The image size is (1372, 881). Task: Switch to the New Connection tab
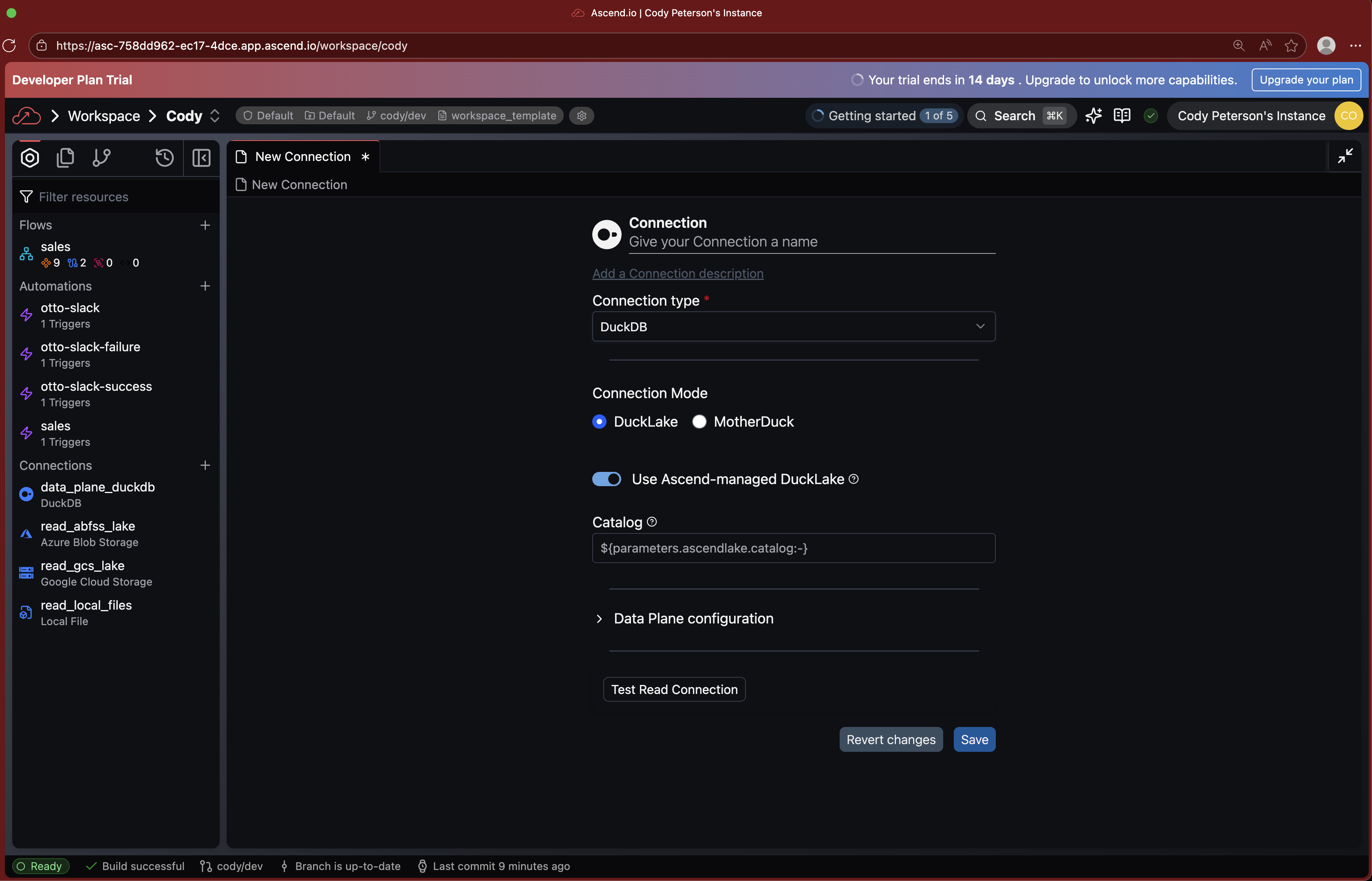(x=303, y=157)
